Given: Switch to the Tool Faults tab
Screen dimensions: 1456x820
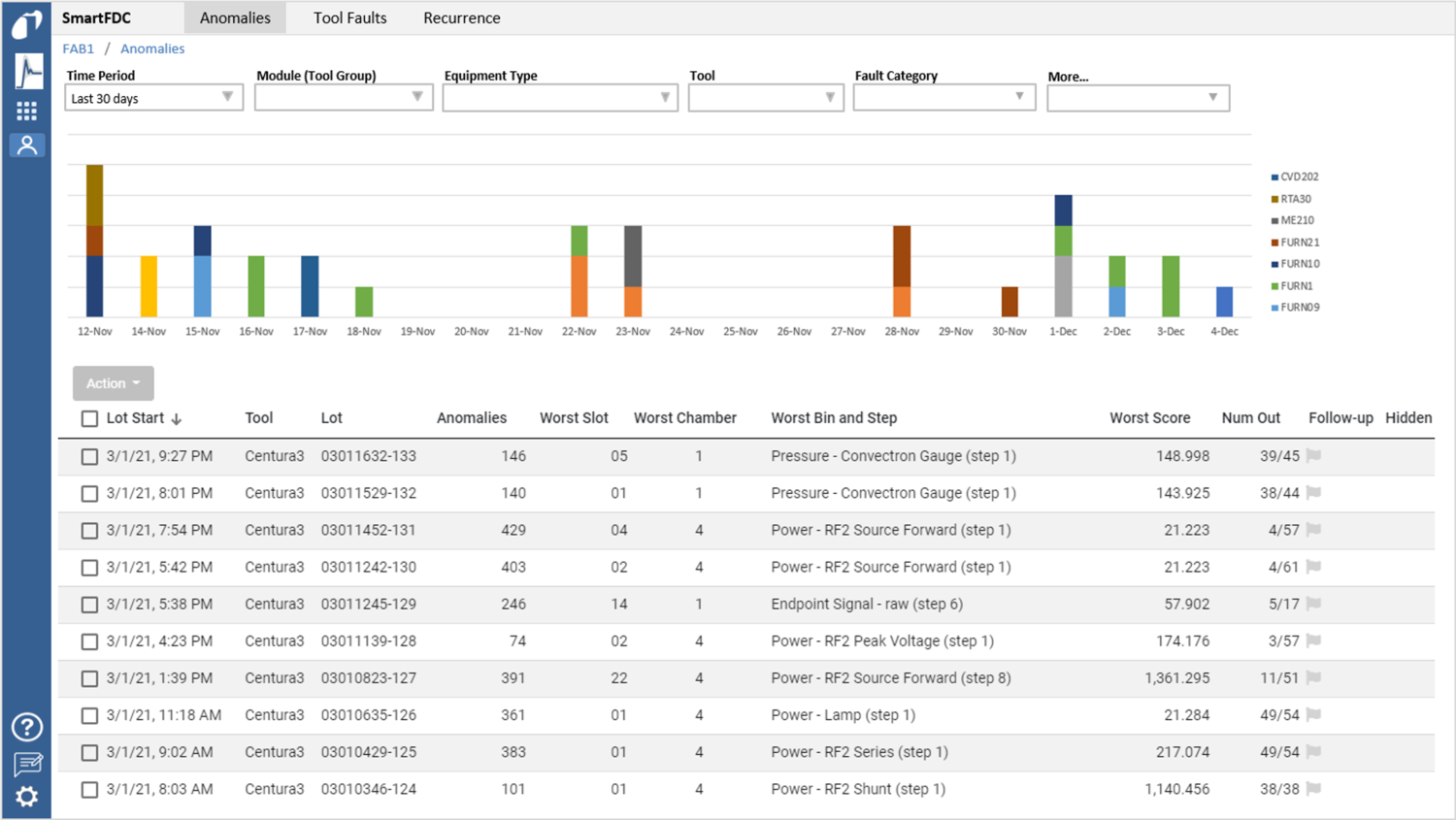Looking at the screenshot, I should [x=349, y=17].
